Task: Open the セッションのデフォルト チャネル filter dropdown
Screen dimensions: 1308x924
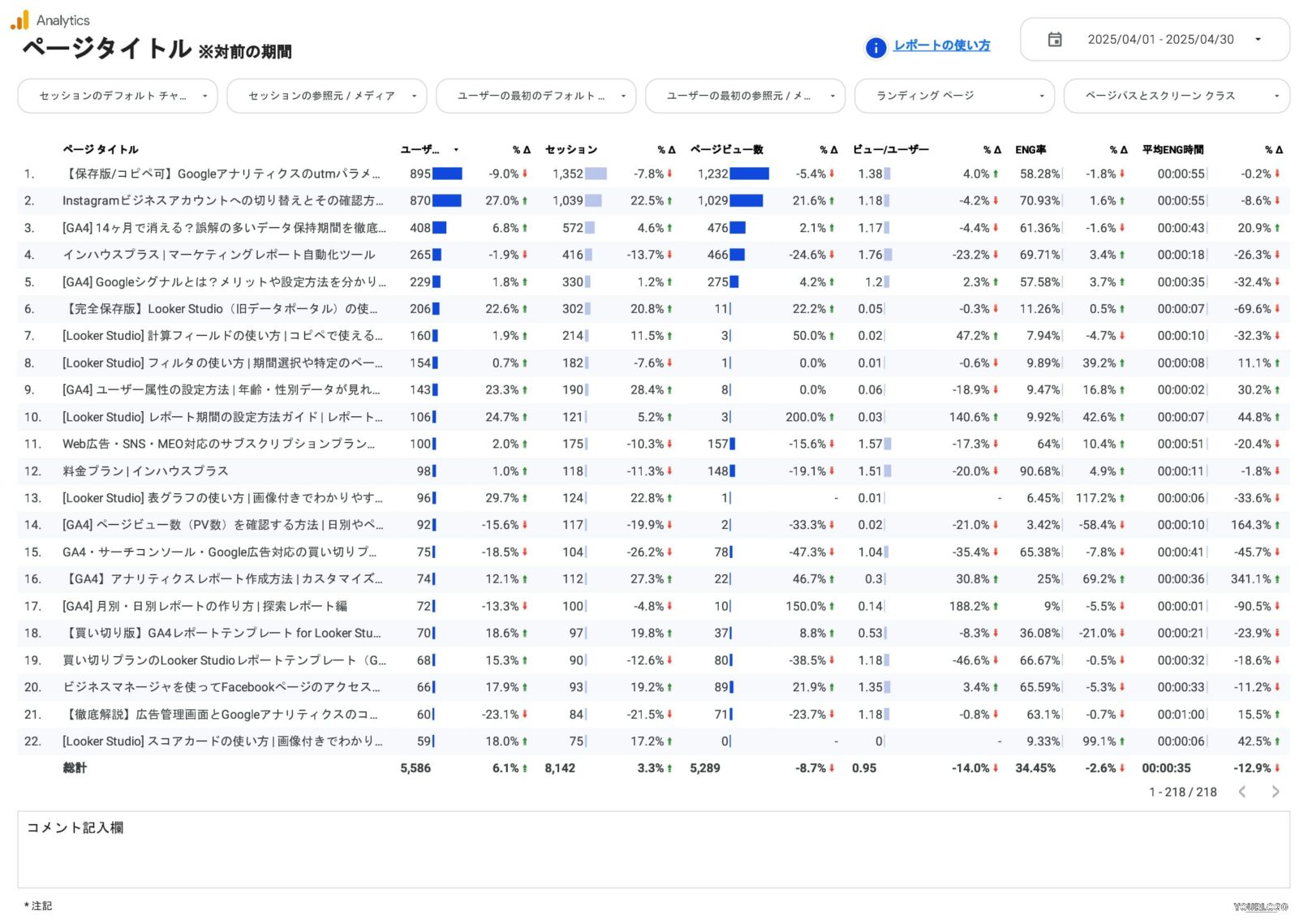Action: (118, 96)
